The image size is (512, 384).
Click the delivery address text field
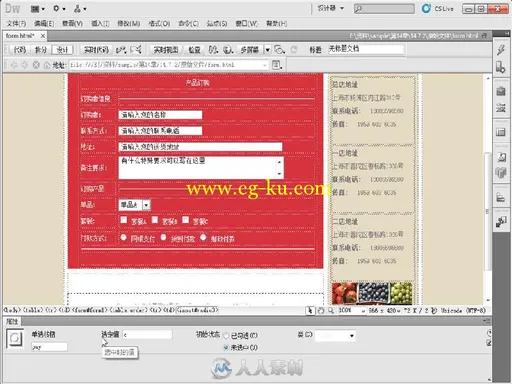(x=200, y=147)
